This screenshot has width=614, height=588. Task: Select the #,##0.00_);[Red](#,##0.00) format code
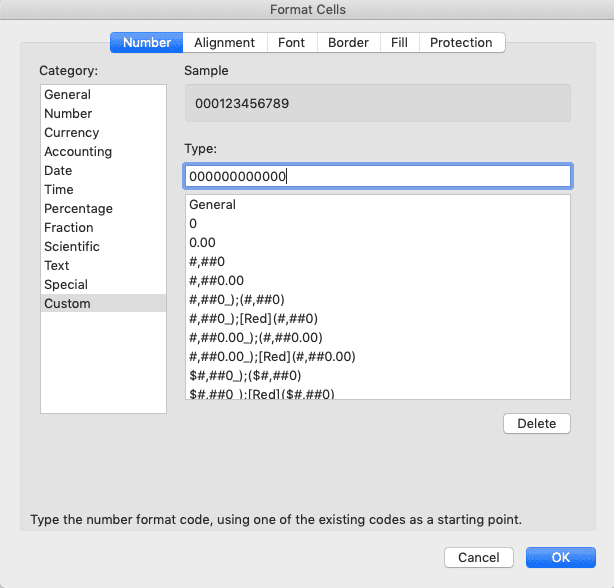378,357
